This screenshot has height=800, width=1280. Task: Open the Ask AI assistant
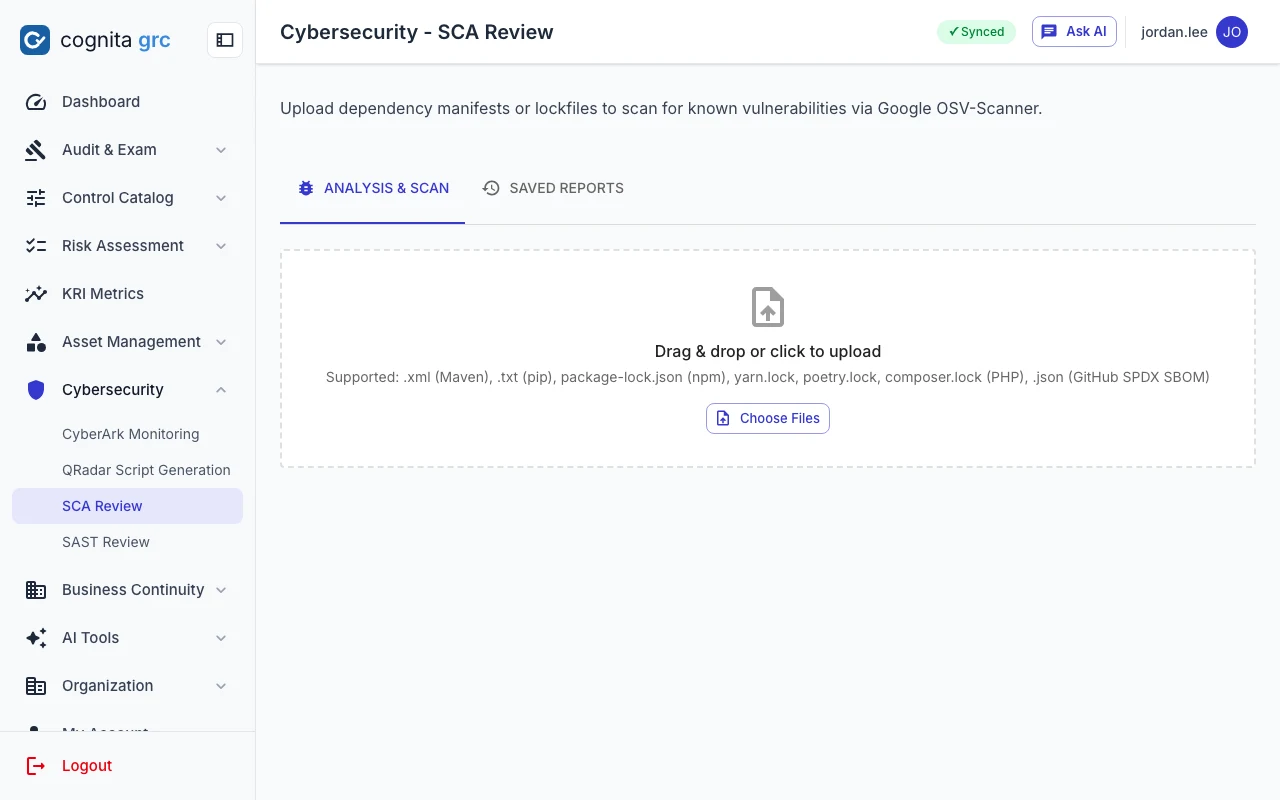1074,32
